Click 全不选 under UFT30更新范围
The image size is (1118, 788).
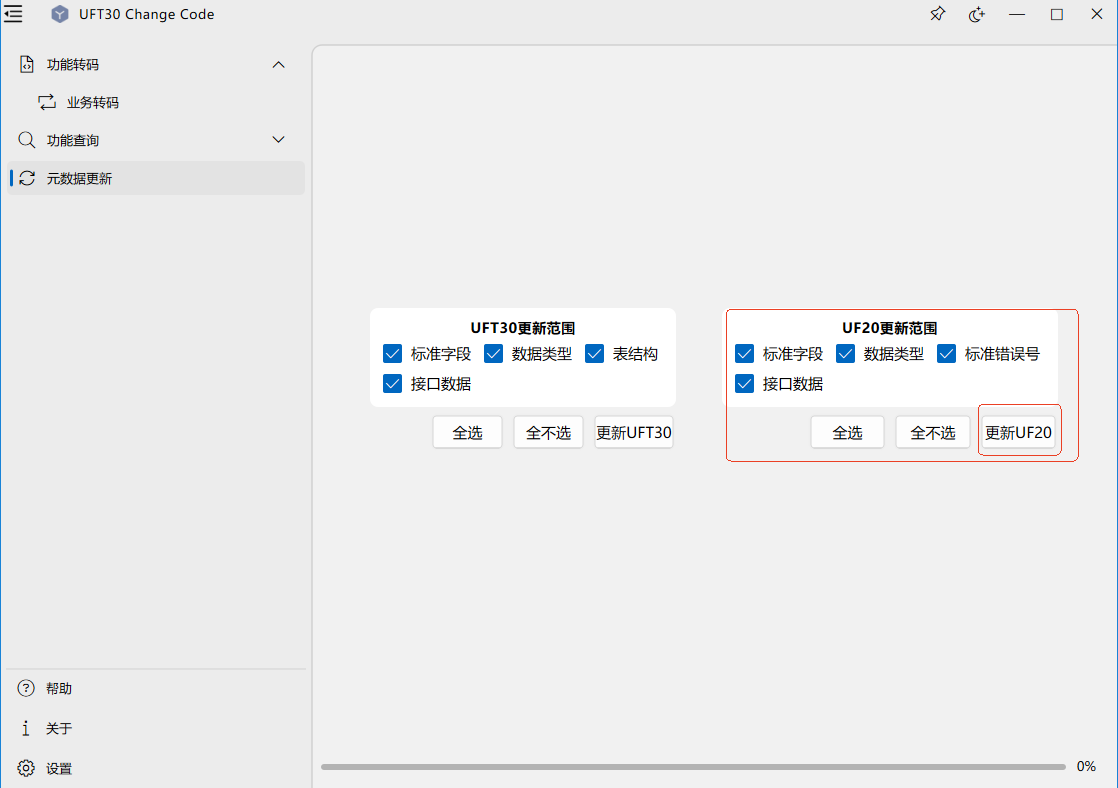[x=548, y=432]
